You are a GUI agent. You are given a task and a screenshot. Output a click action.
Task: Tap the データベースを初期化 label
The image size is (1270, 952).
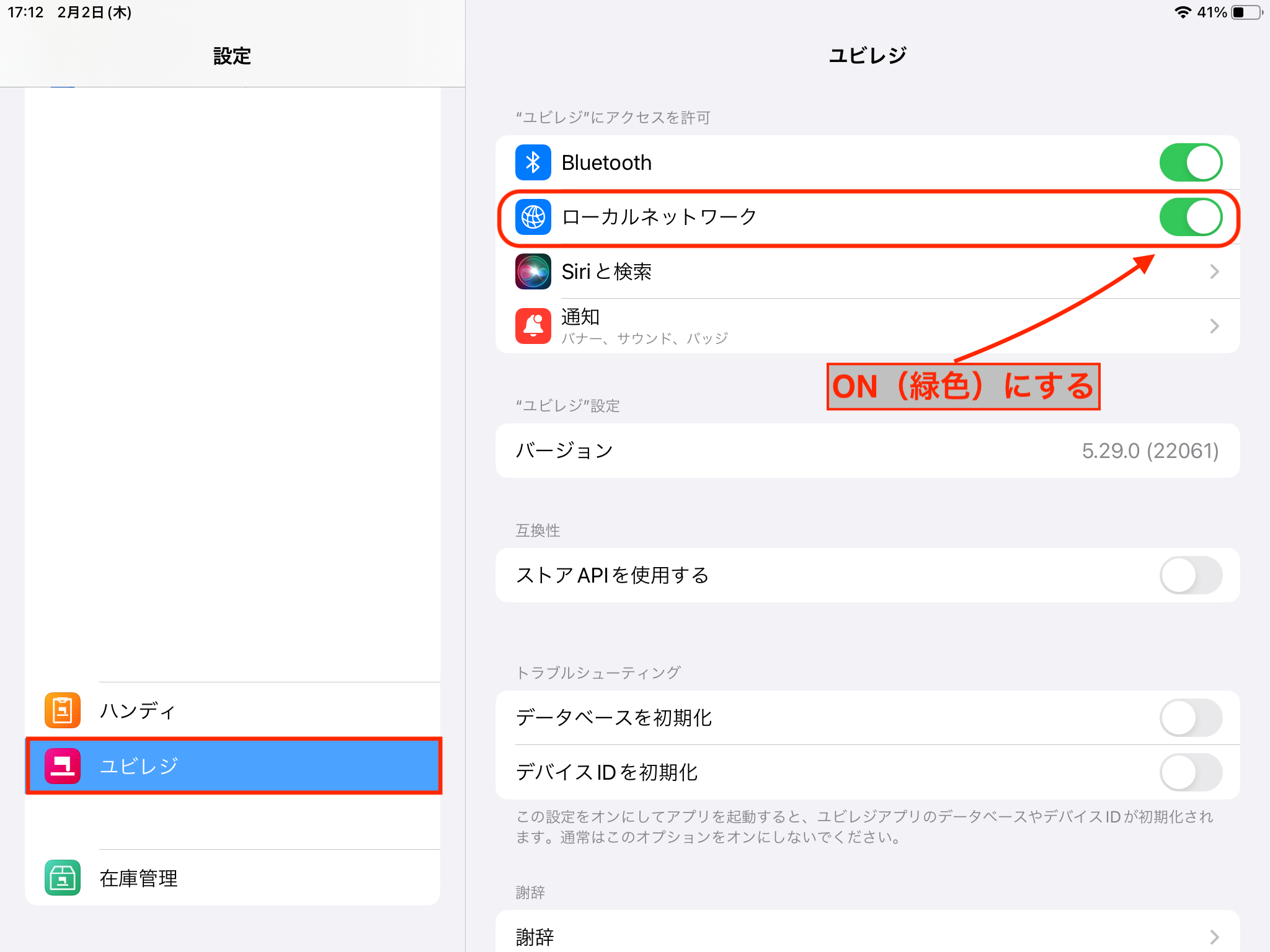point(614,718)
